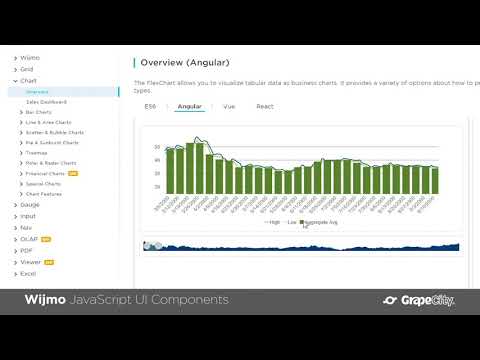This screenshot has width=480, height=360.
Task: Expand the Scatter & Bubble Charts chevron
Action: click(x=21, y=133)
